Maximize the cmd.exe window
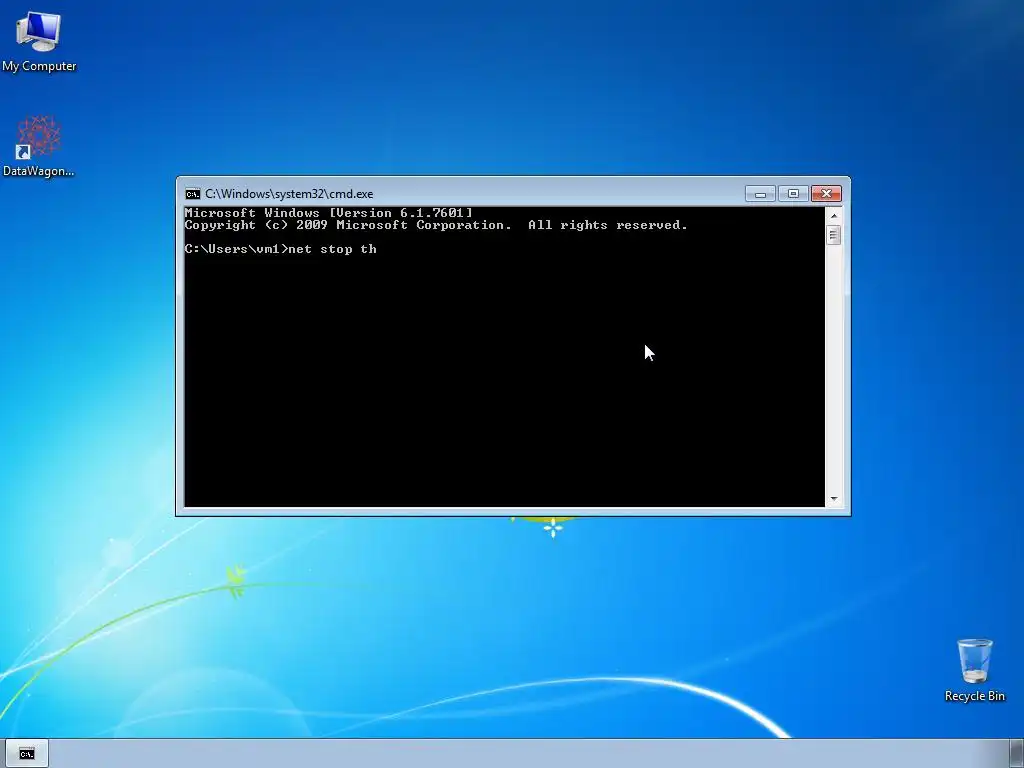1024x768 pixels. click(x=793, y=194)
